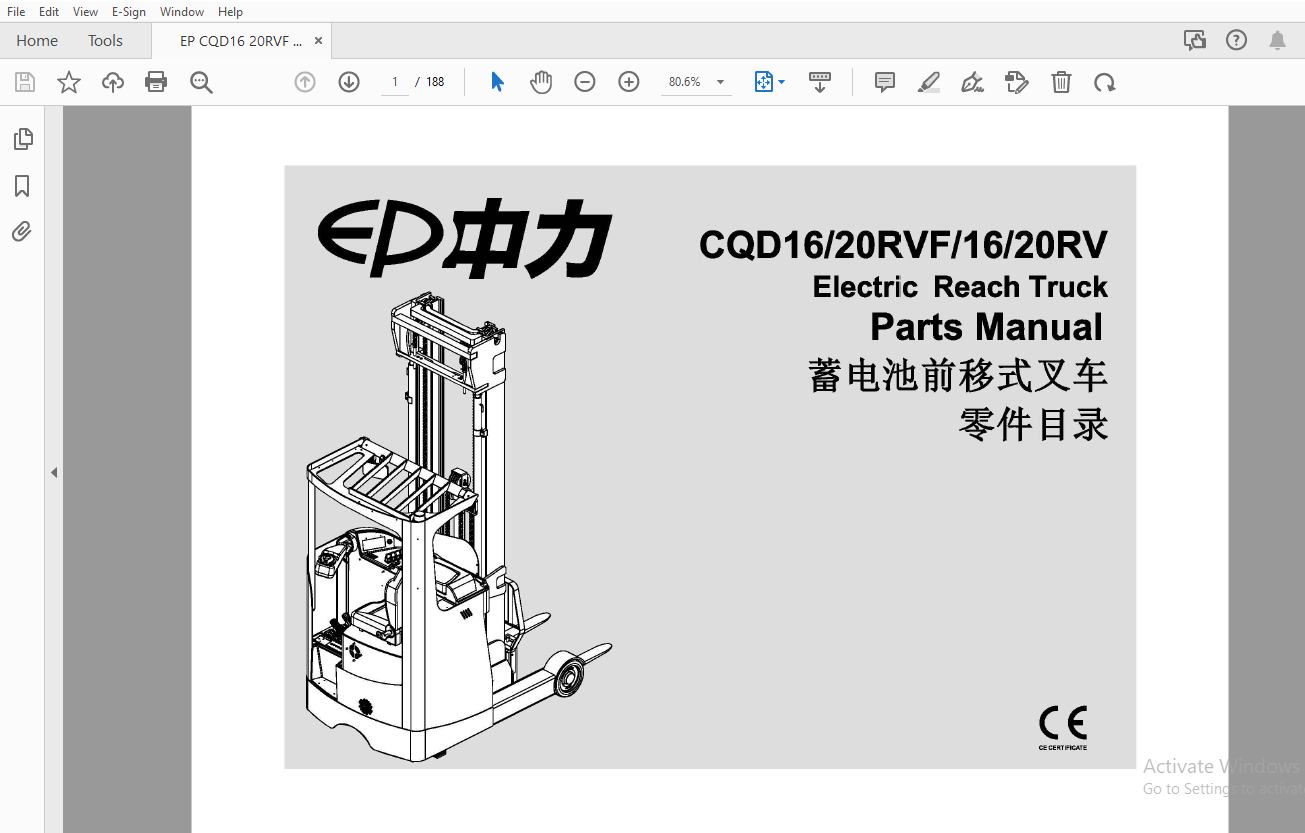Delete page using the trash icon
1305x833 pixels.
click(x=1062, y=82)
